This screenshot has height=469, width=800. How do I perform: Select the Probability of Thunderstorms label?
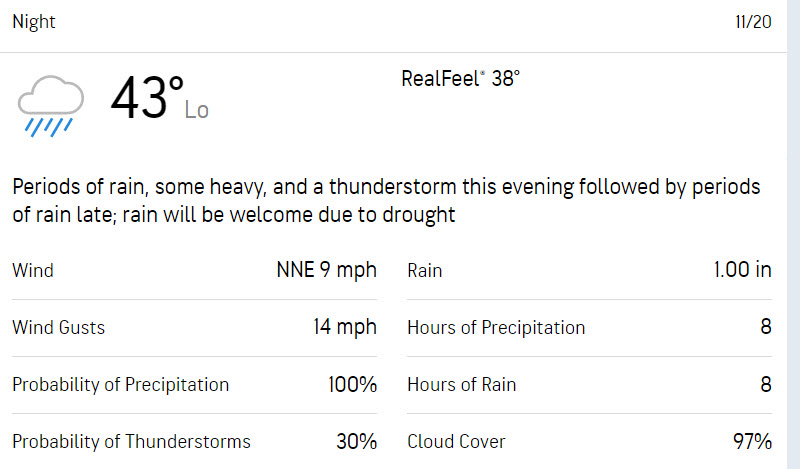point(131,441)
